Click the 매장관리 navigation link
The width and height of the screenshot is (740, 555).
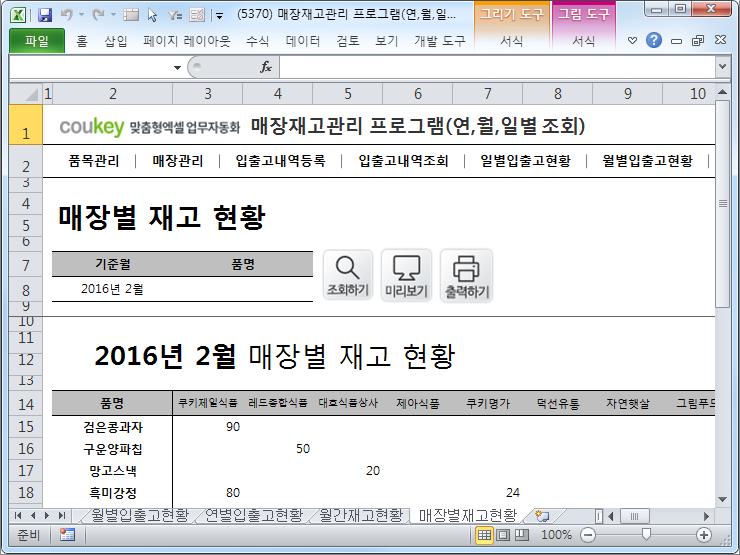(x=177, y=161)
